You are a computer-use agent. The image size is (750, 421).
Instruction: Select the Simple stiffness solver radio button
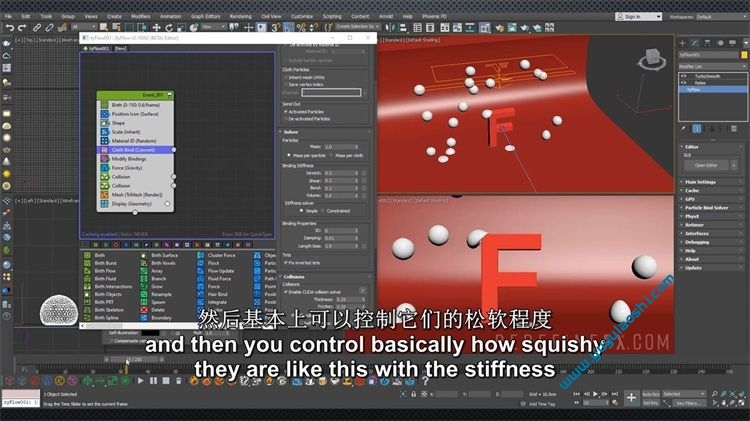301,210
